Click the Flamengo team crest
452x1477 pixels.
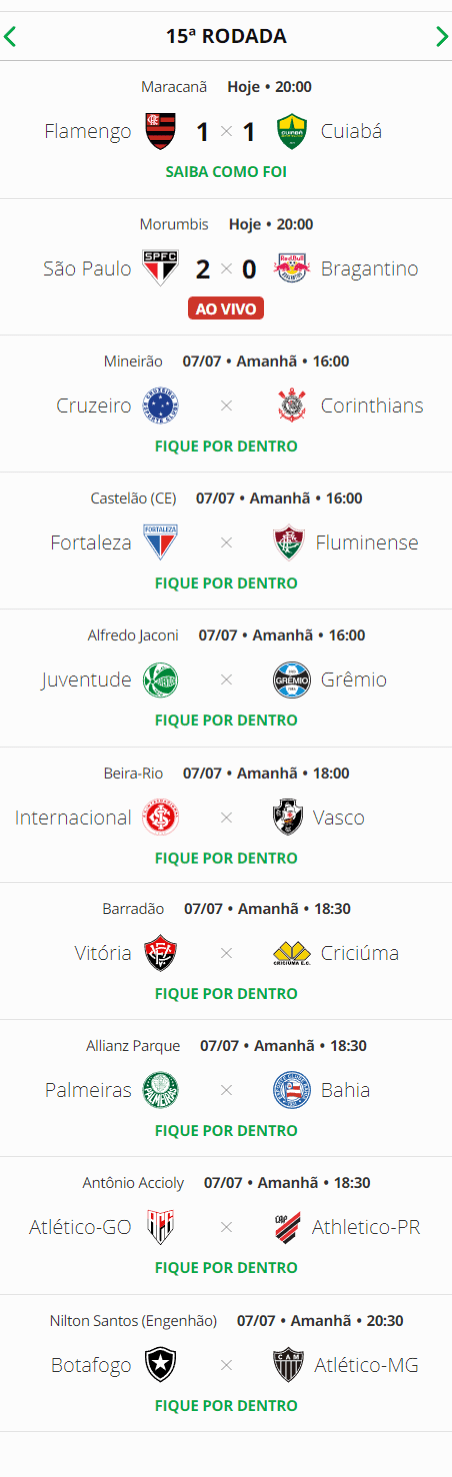tap(161, 131)
